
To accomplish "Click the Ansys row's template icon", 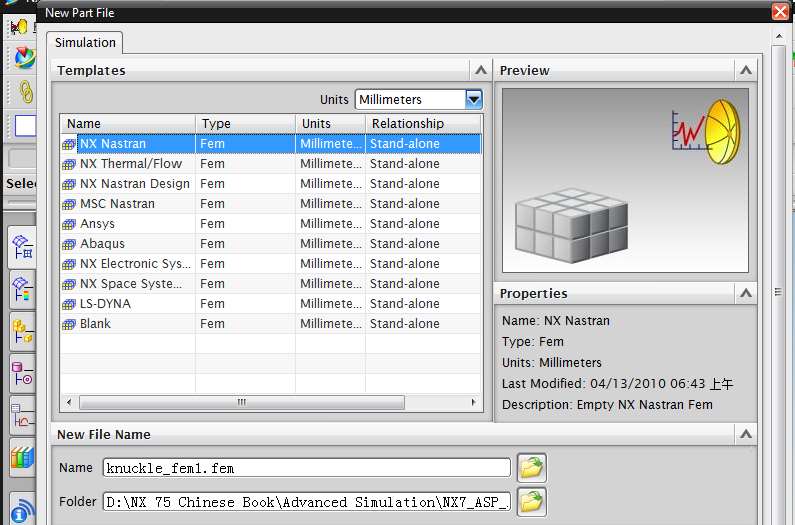I will (x=69, y=225).
